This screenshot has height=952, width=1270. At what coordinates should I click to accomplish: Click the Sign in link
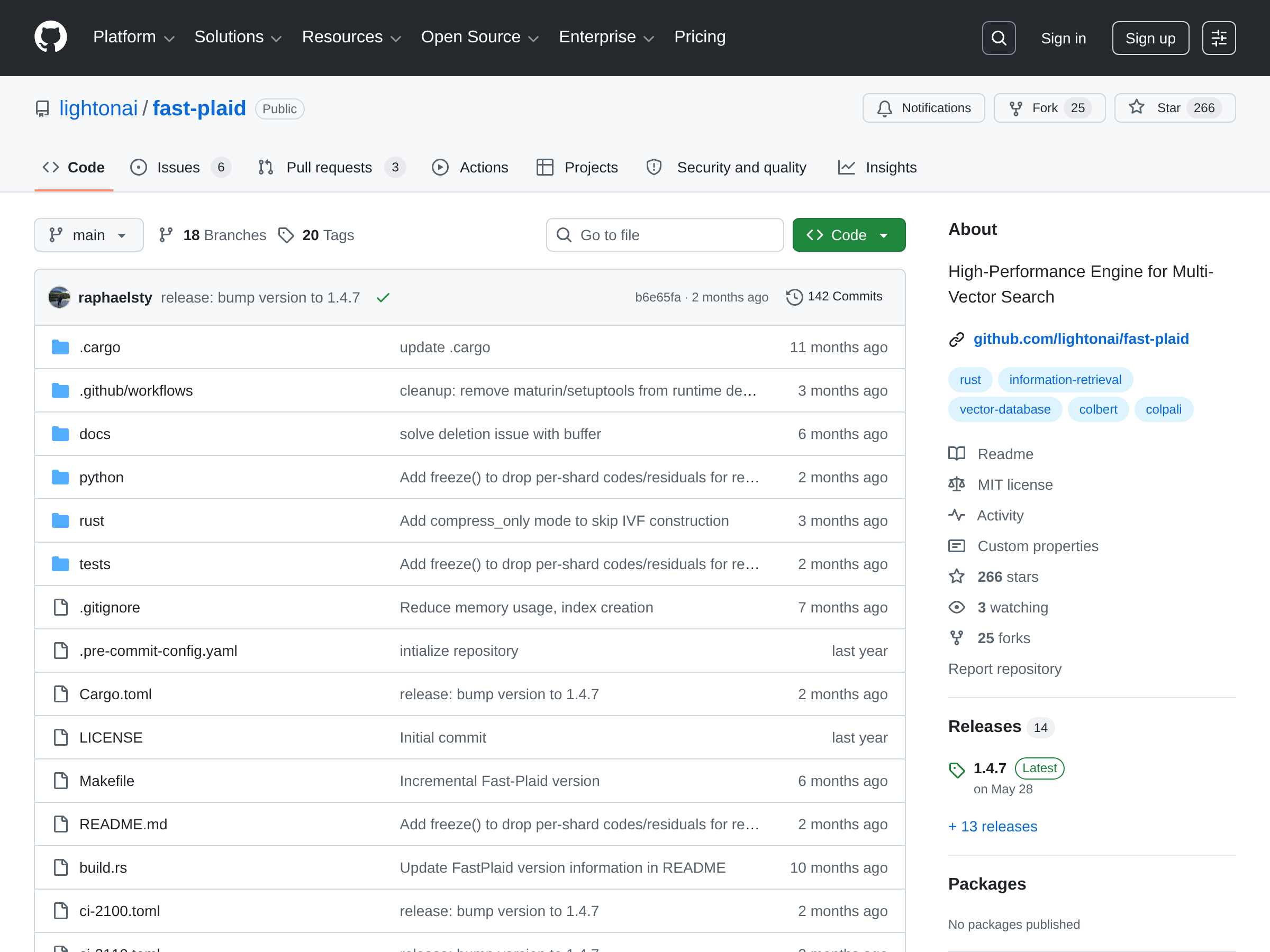[x=1063, y=39]
